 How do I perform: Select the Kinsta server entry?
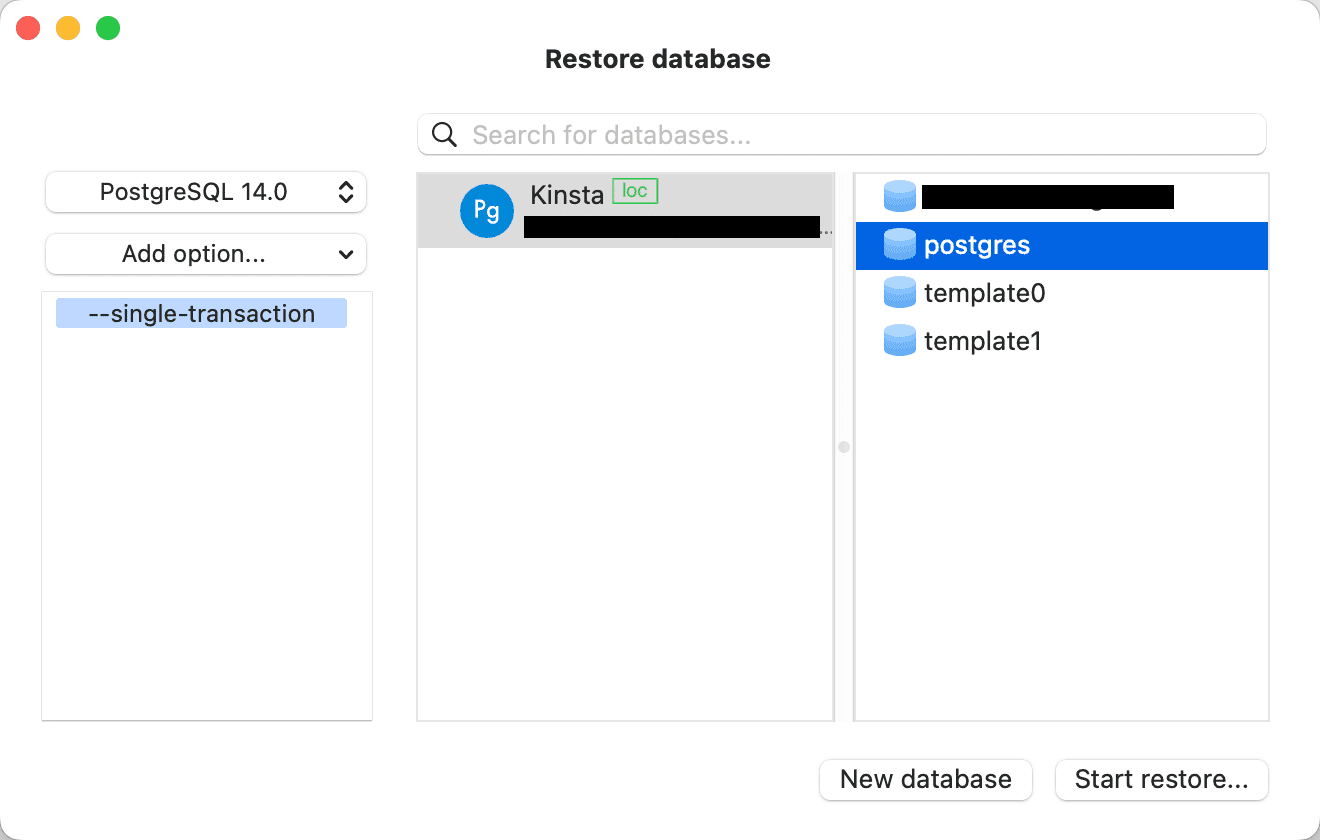(625, 210)
